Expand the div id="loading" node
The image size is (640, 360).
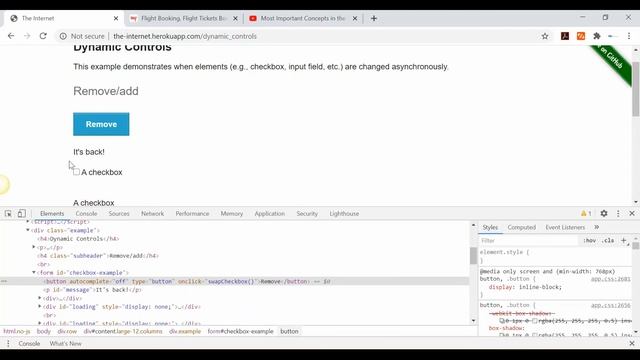click(40, 307)
